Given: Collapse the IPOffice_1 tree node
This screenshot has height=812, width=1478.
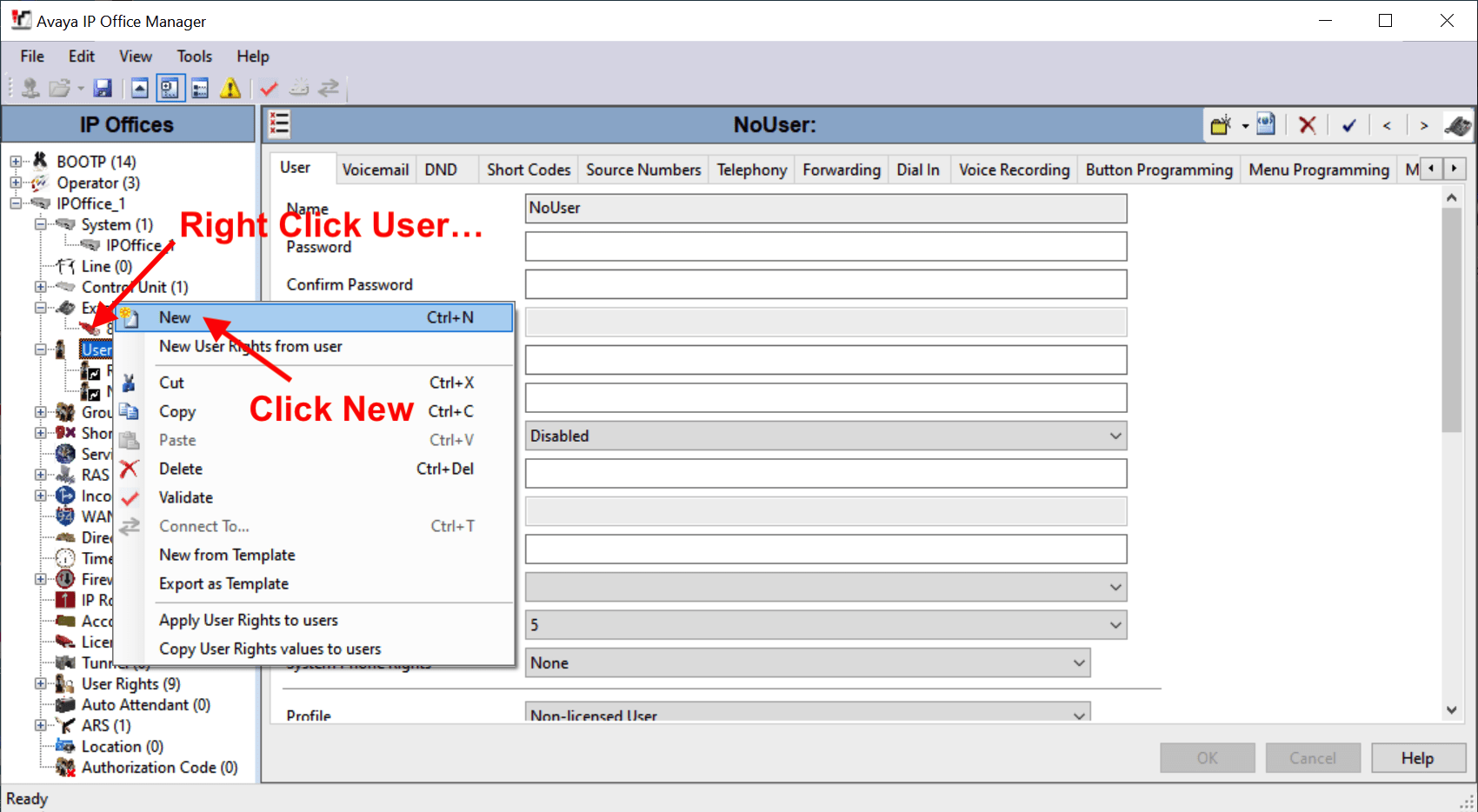Looking at the screenshot, I should [16, 203].
